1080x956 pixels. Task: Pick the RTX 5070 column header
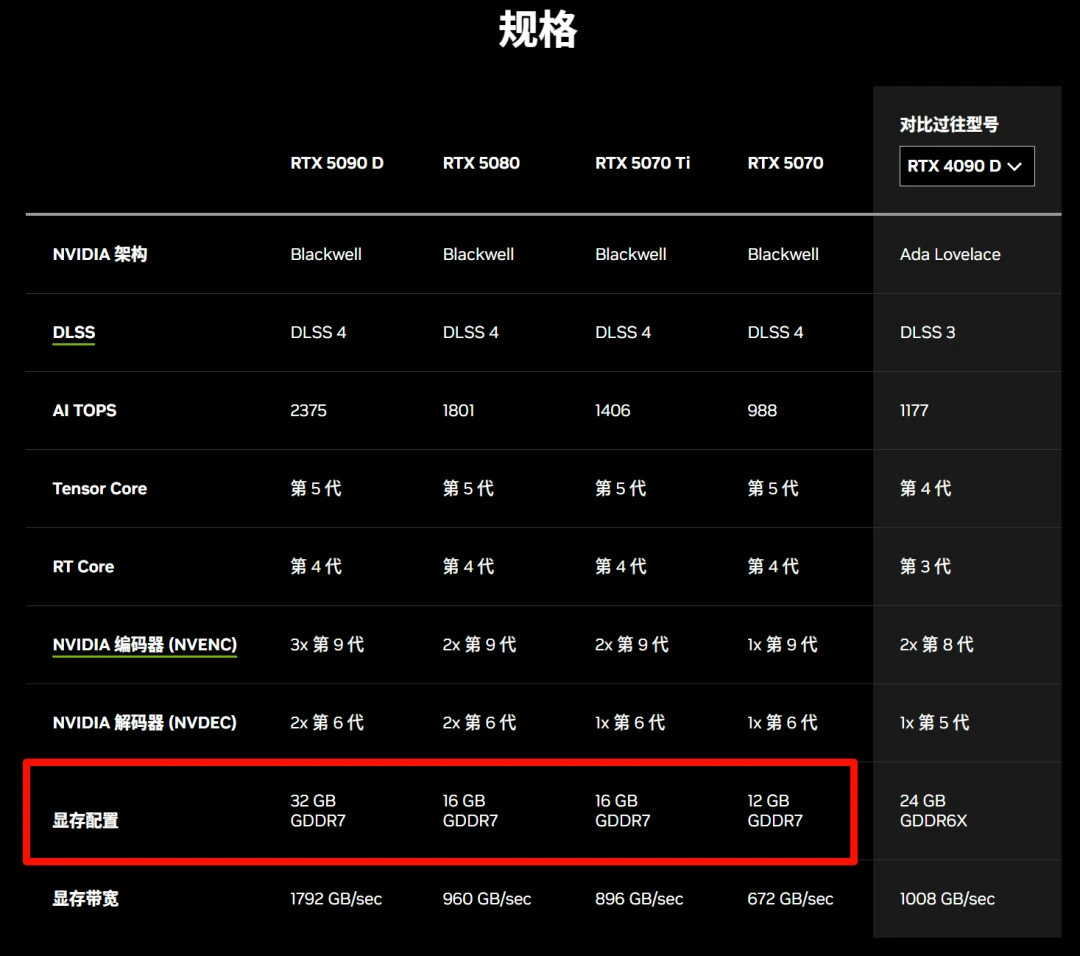pos(785,163)
